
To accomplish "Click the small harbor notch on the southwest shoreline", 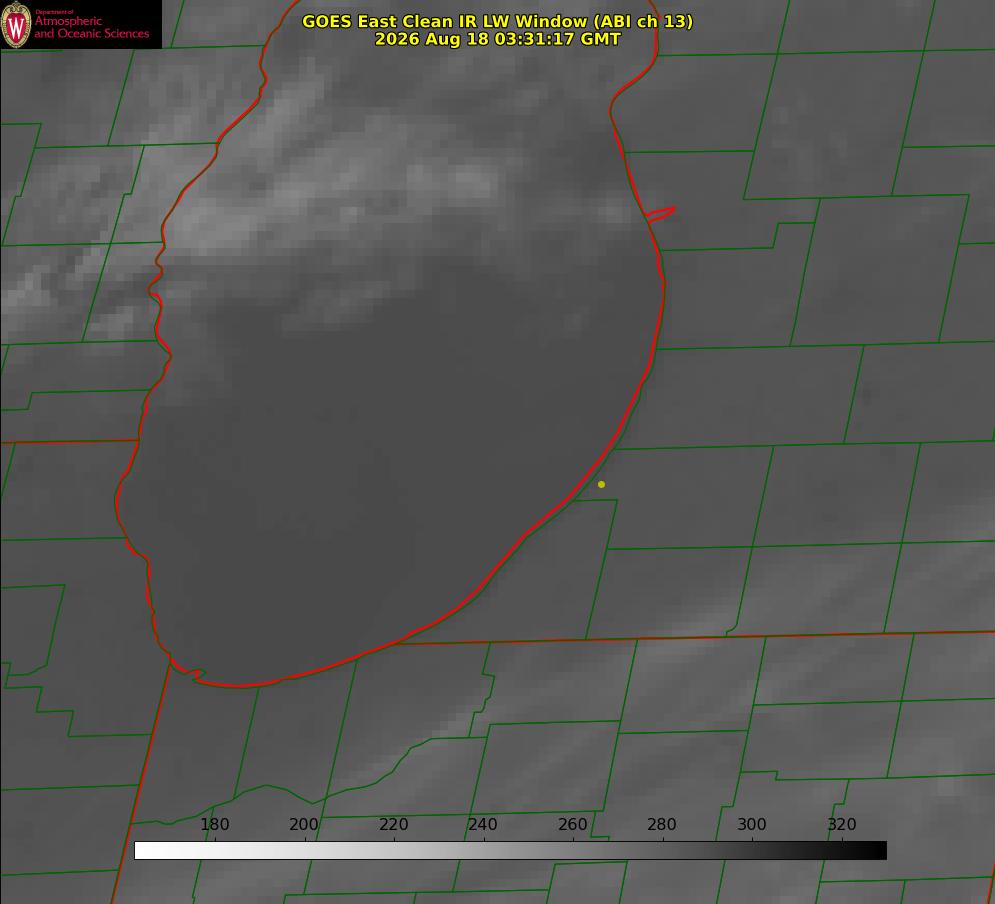I will [x=188, y=672].
